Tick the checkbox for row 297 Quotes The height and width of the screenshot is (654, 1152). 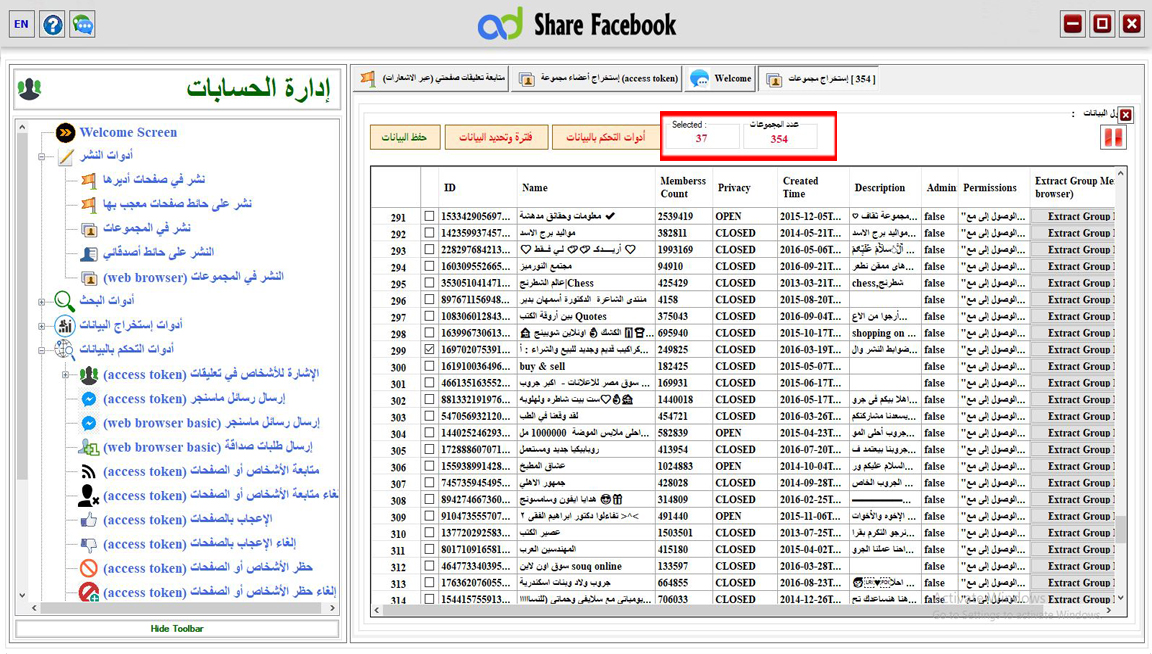coord(429,316)
